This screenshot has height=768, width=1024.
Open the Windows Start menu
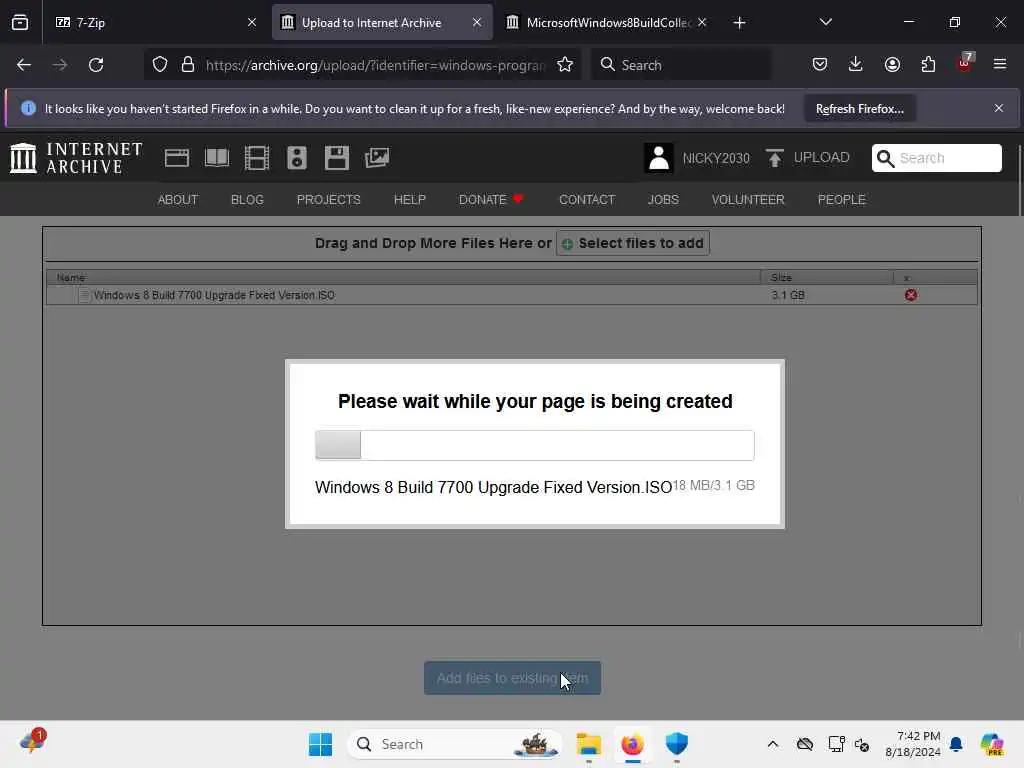pyautogui.click(x=320, y=744)
